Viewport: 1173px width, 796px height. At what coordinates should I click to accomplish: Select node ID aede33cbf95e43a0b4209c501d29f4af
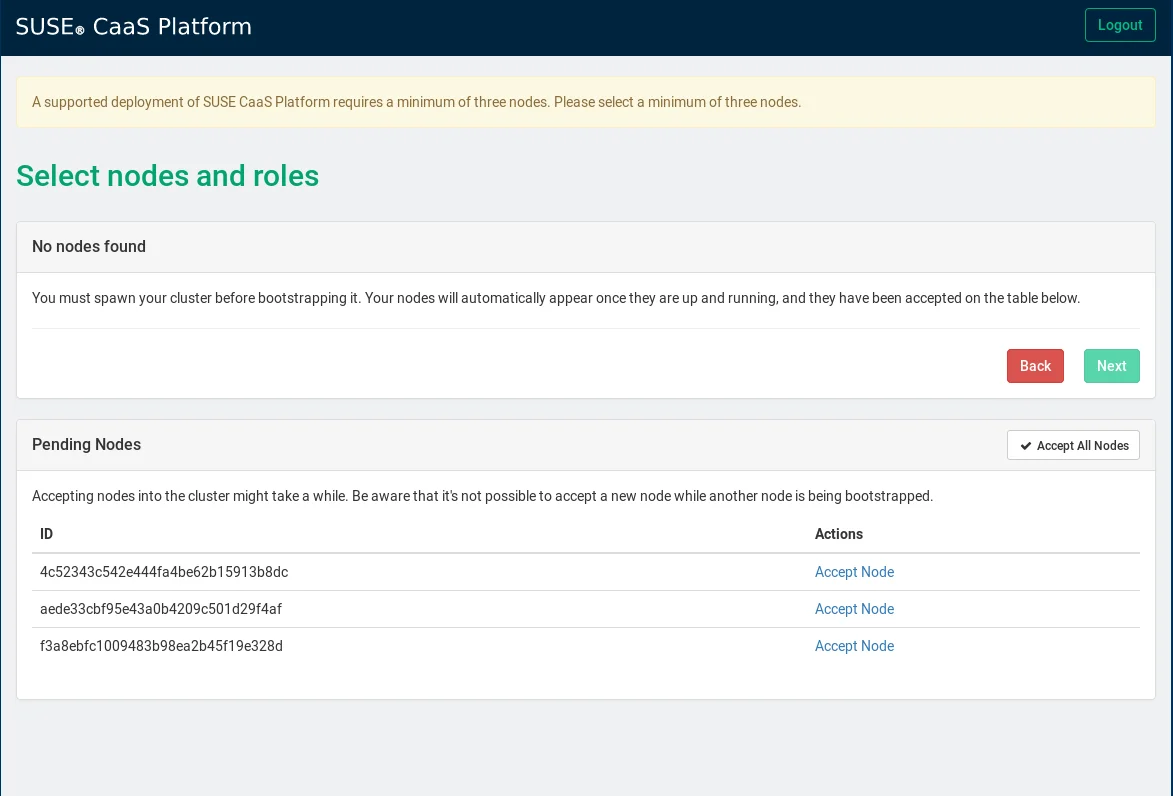point(161,609)
